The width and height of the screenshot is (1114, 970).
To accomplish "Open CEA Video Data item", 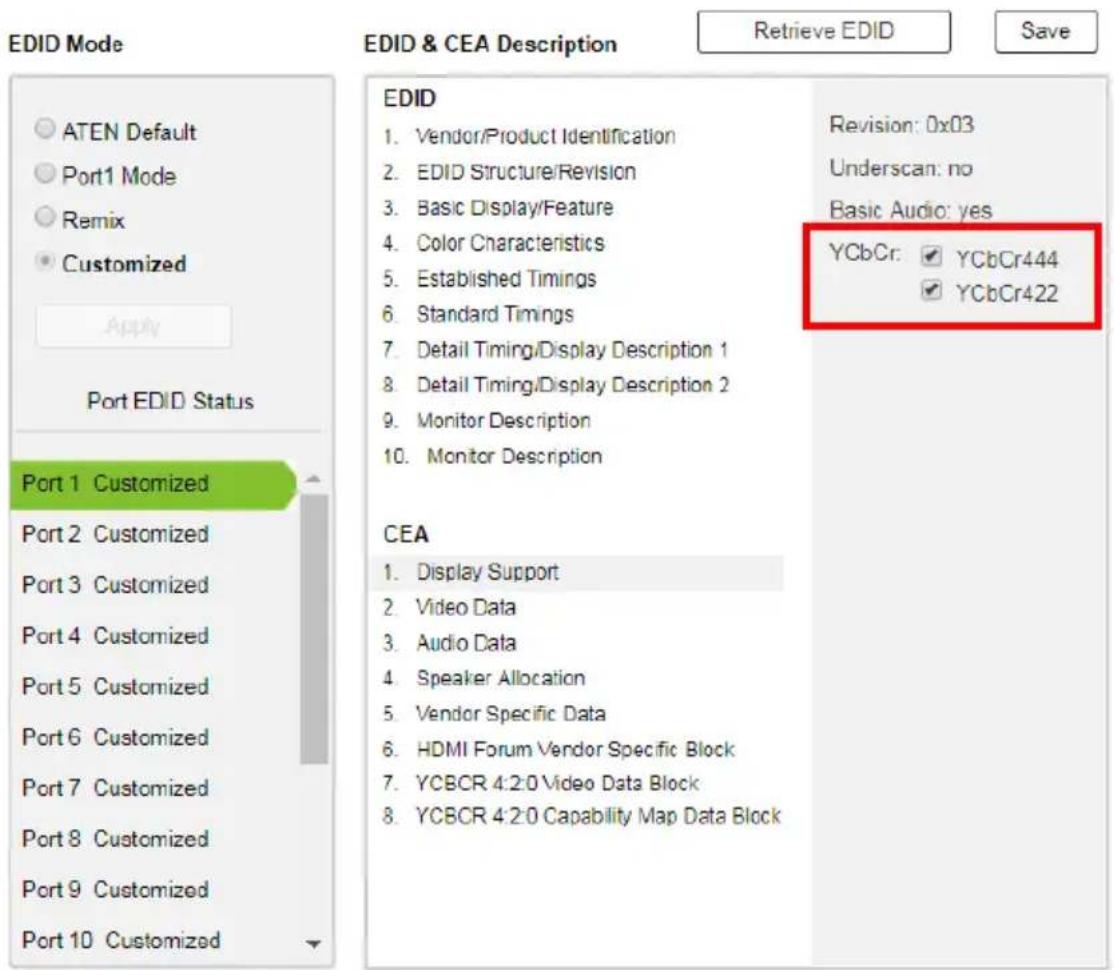I will [x=449, y=608].
